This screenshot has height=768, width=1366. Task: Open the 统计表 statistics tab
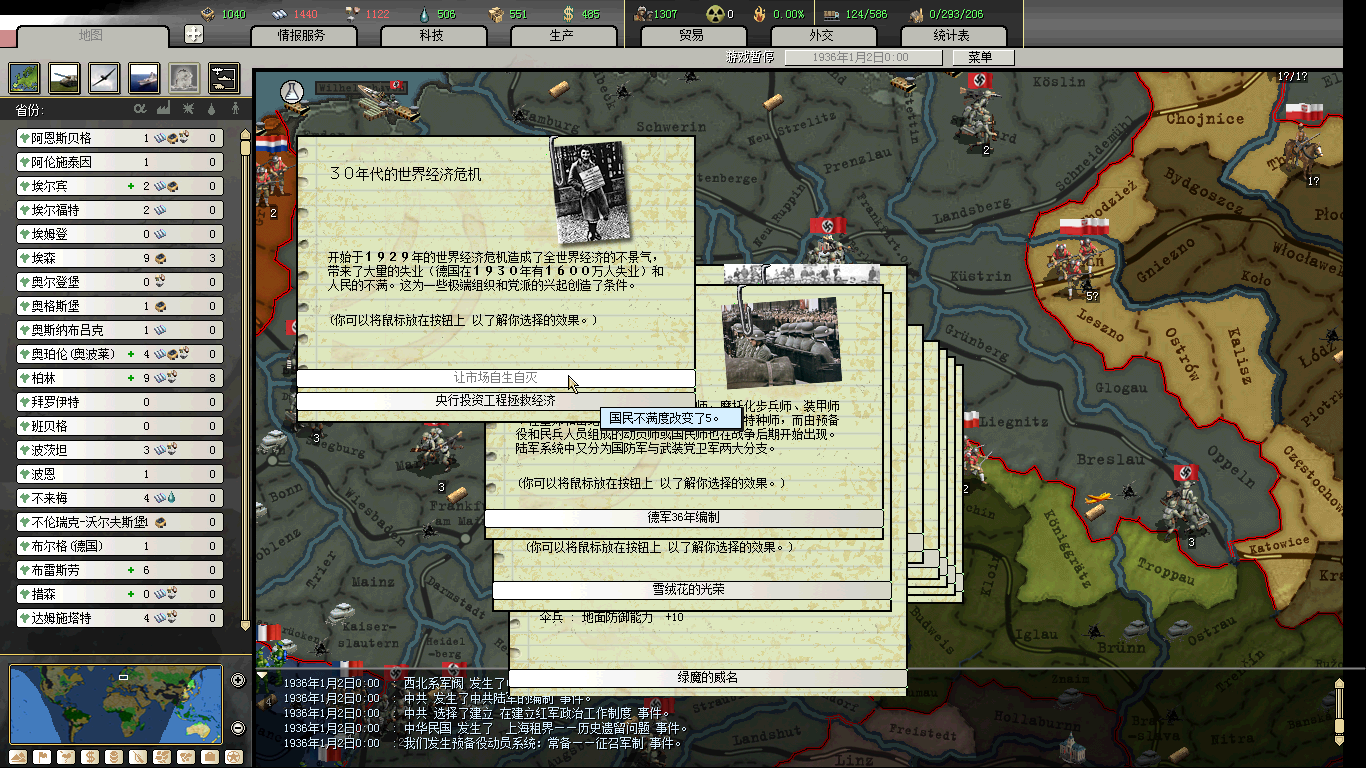(952, 36)
